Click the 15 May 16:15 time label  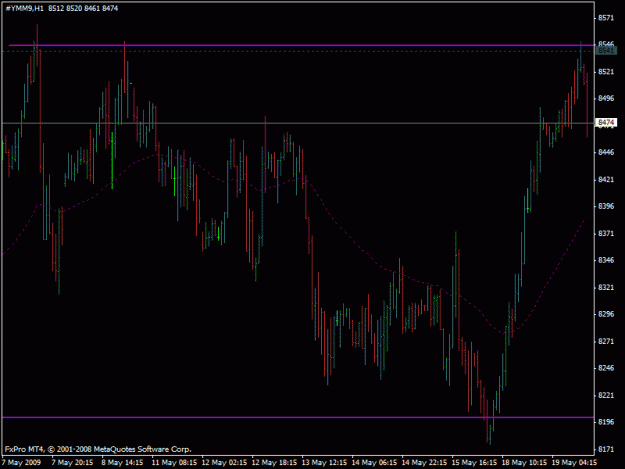[x=474, y=462]
